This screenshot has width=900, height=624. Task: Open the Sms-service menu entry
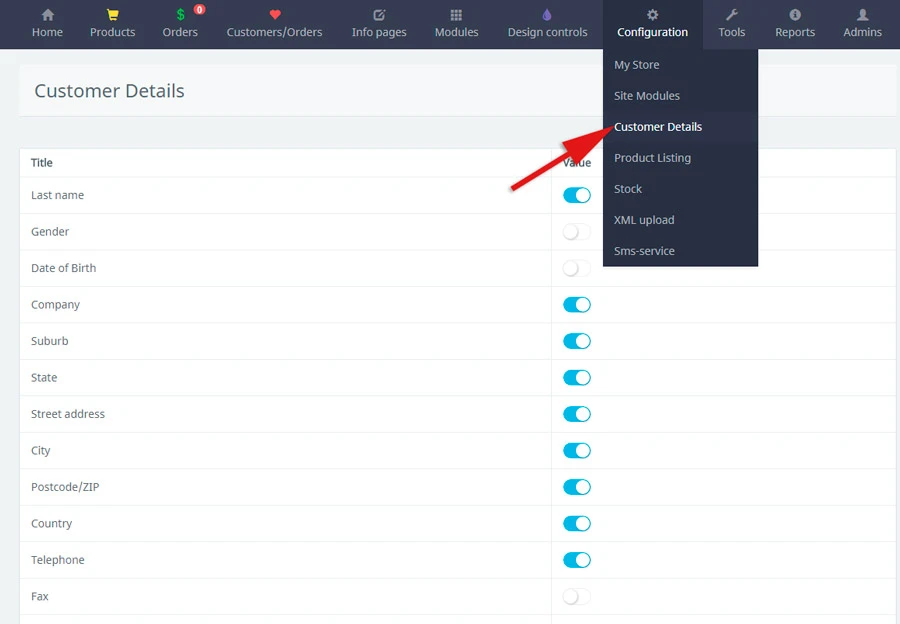point(644,251)
